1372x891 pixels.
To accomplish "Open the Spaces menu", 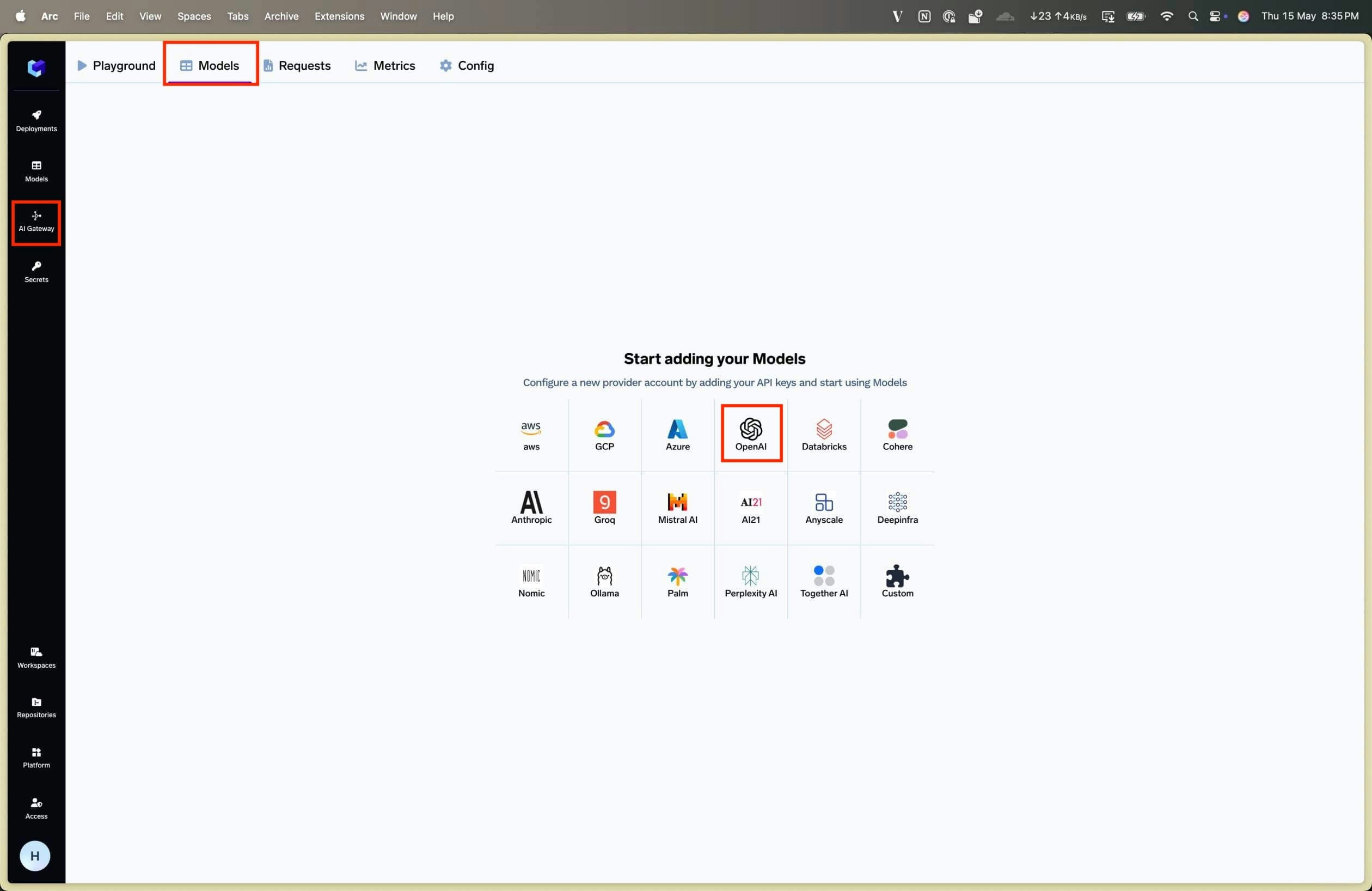I will [194, 16].
